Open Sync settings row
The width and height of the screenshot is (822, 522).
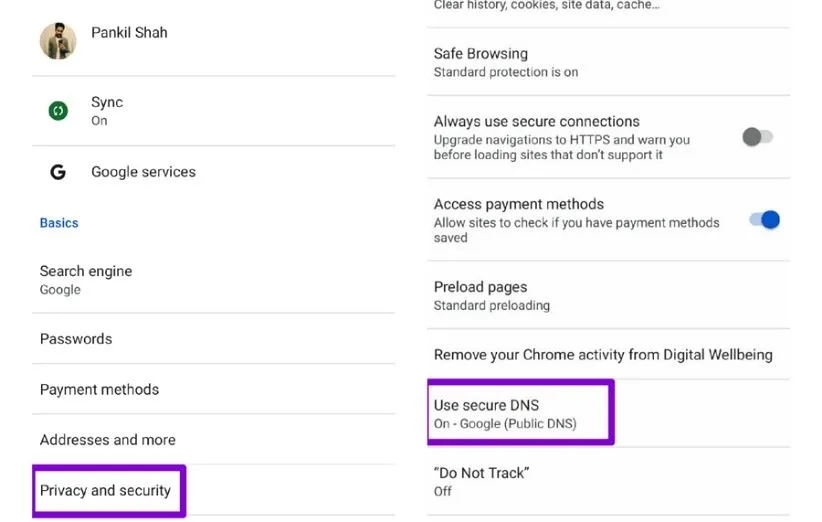coord(107,110)
